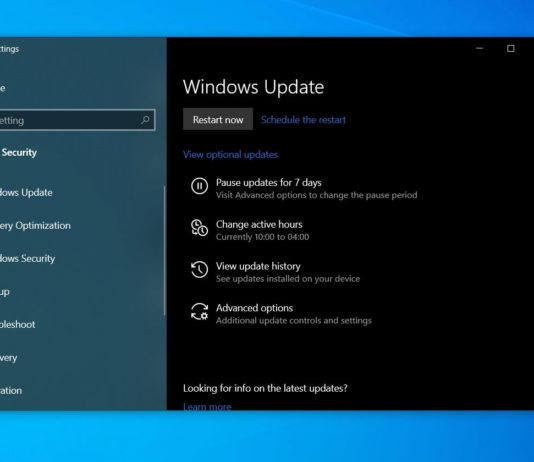Click 'Currently 10:00 to 04:00' text
Image resolution: width=534 pixels, height=462 pixels.
(263, 237)
